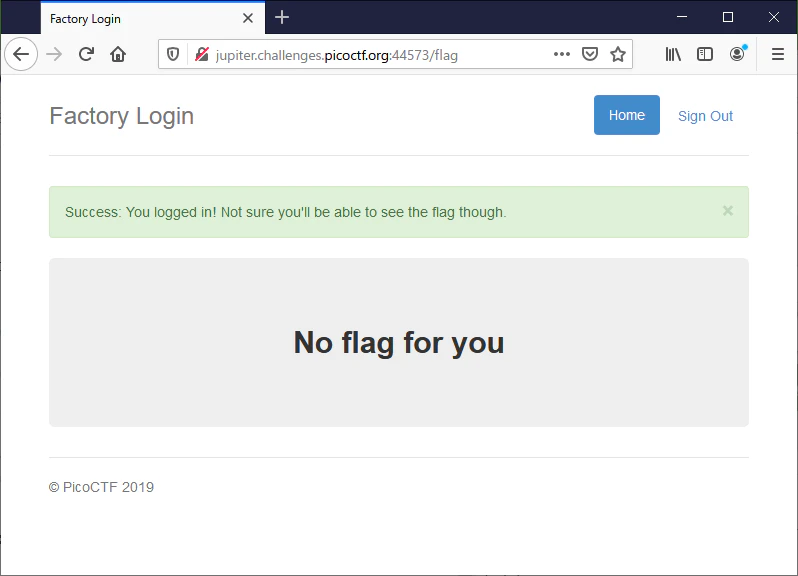Click the success message text
The width and height of the screenshot is (798, 576).
(x=286, y=212)
